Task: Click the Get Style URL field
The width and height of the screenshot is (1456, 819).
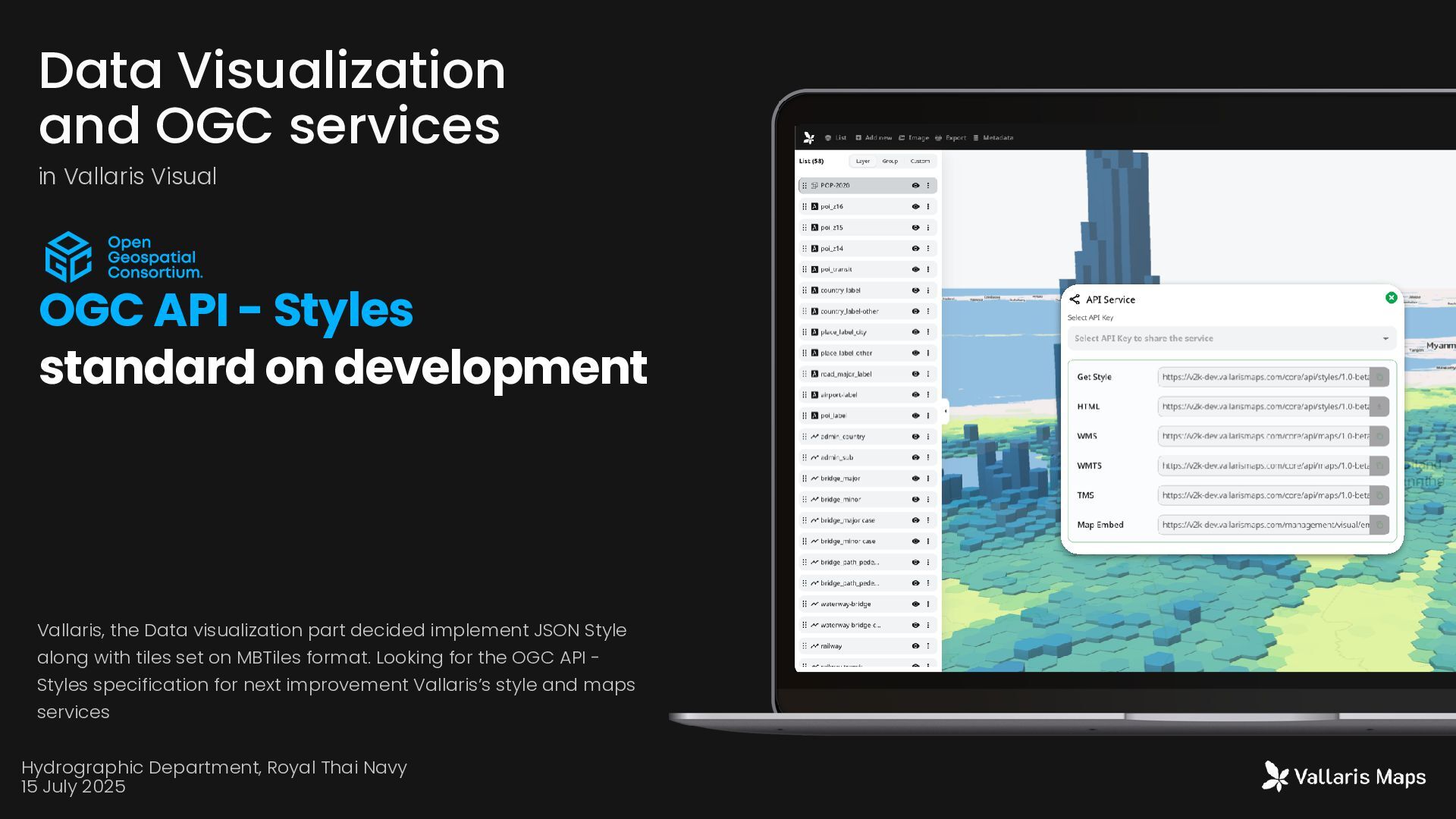Action: coord(1264,377)
